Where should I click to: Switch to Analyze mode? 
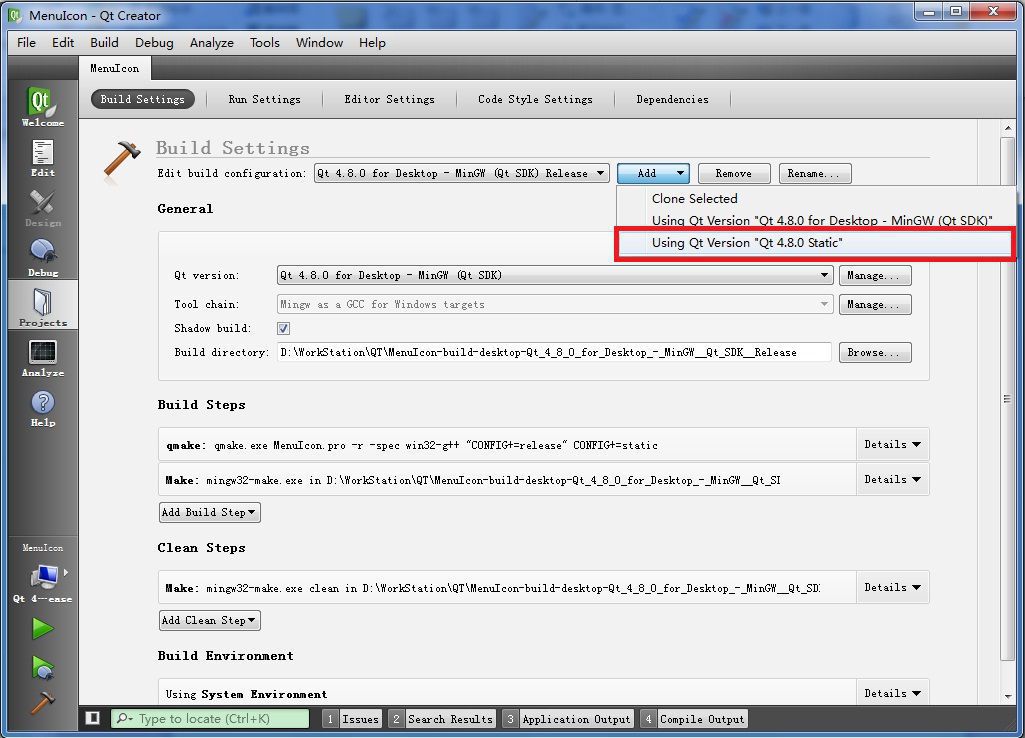click(42, 358)
